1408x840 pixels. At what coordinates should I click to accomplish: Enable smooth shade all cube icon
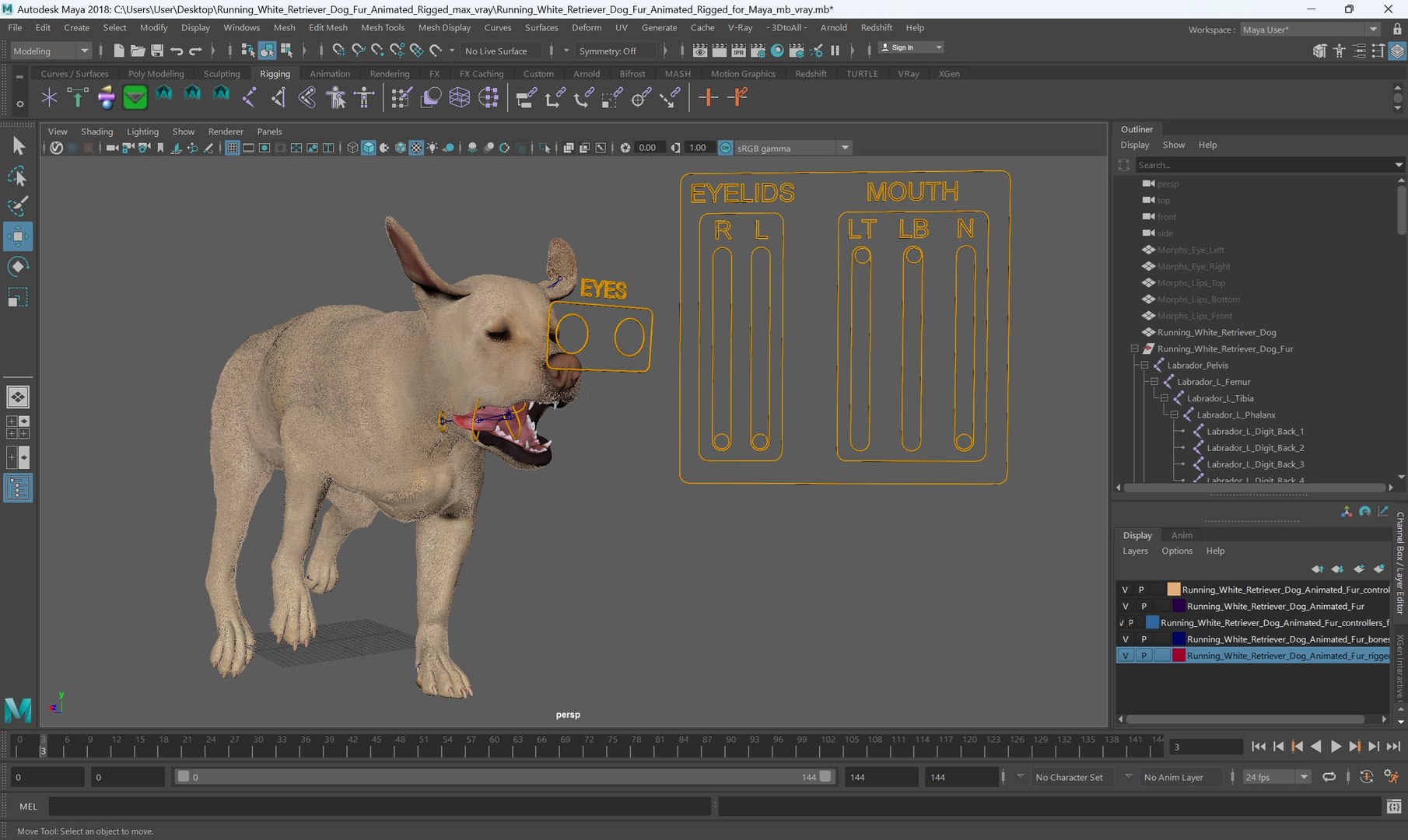(x=369, y=148)
